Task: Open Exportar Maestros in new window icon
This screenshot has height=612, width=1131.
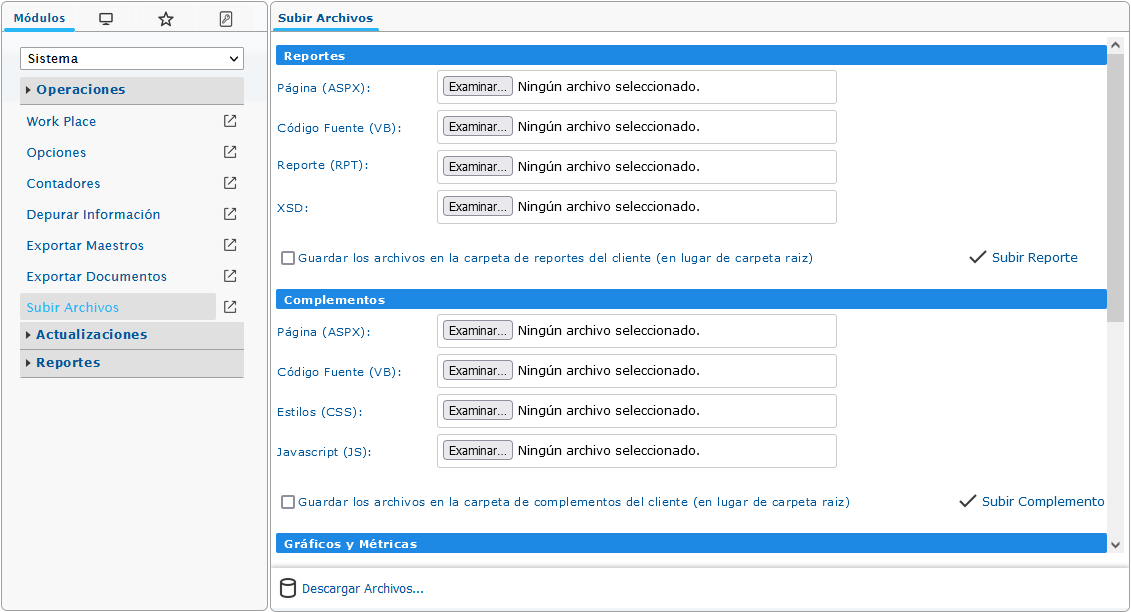Action: (230, 245)
